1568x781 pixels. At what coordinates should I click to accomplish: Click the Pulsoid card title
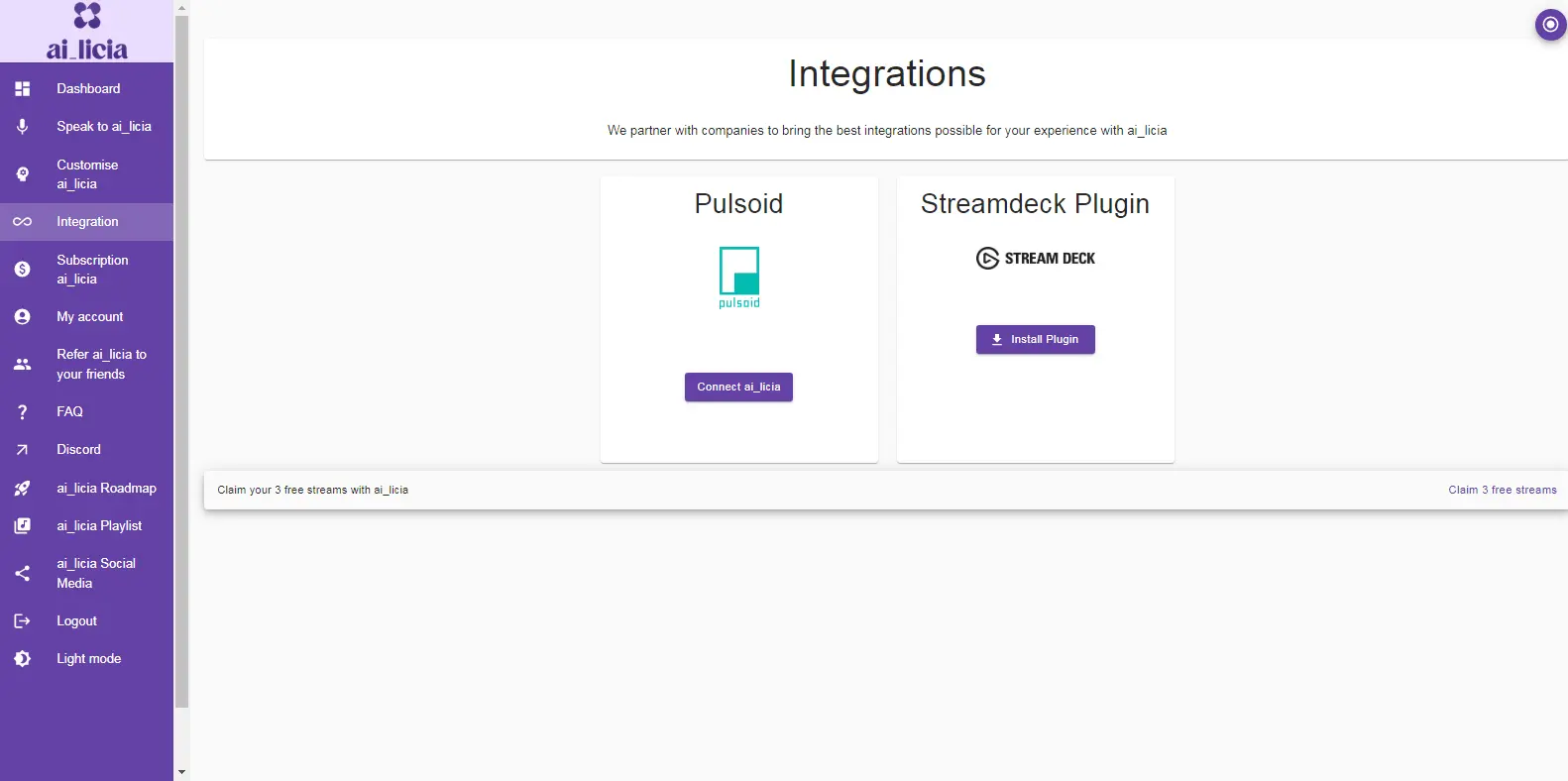click(x=738, y=204)
